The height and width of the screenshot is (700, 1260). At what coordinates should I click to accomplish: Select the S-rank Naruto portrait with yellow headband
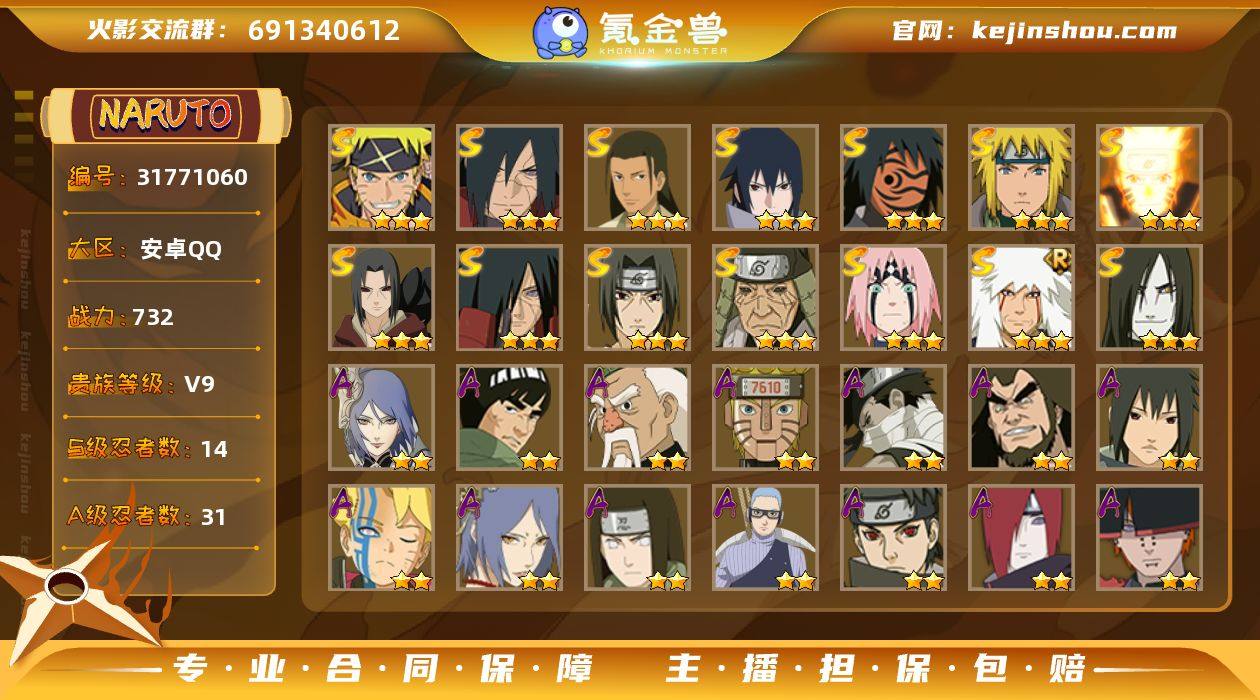point(381,177)
